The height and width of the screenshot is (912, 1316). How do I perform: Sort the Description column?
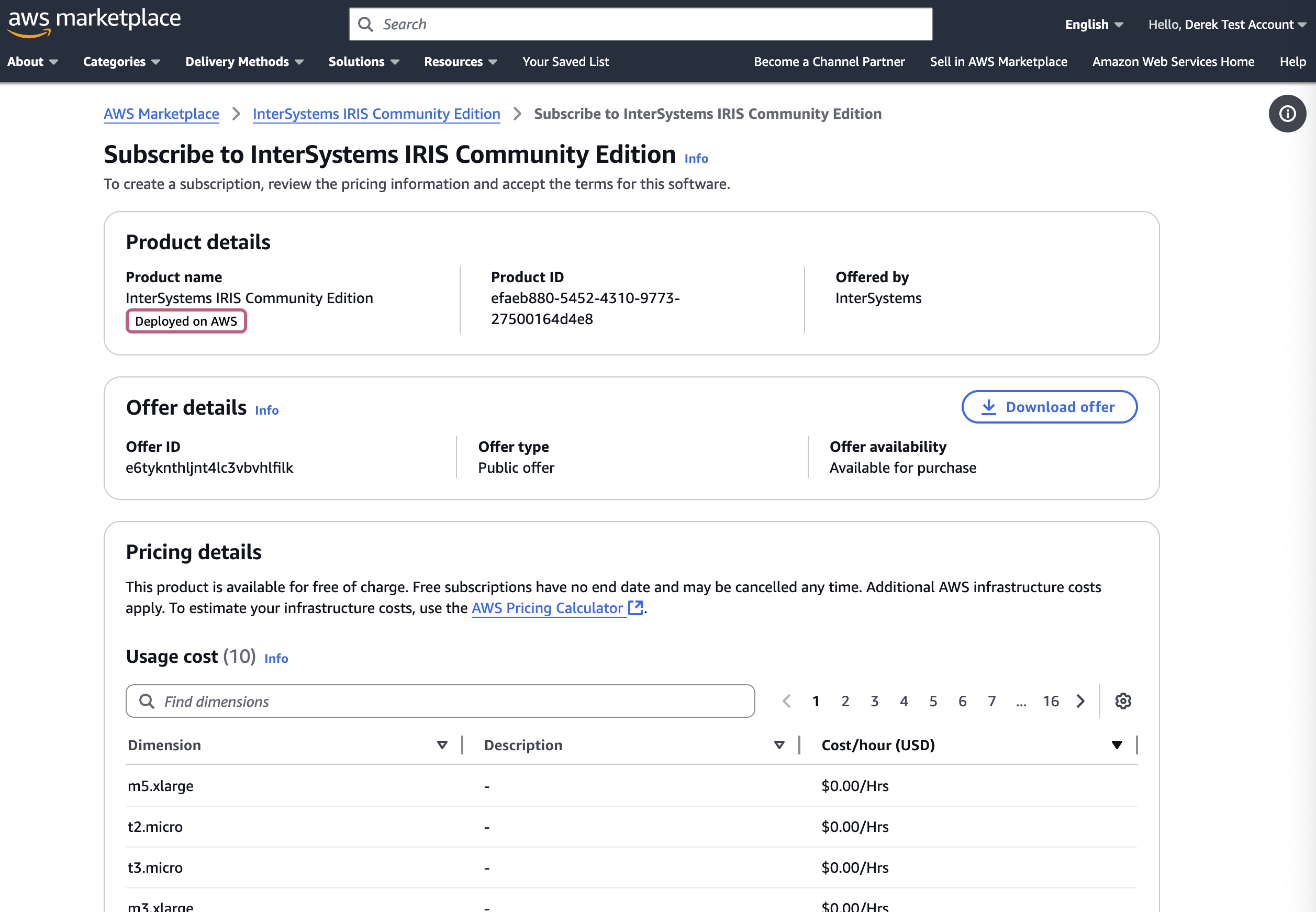pos(779,745)
